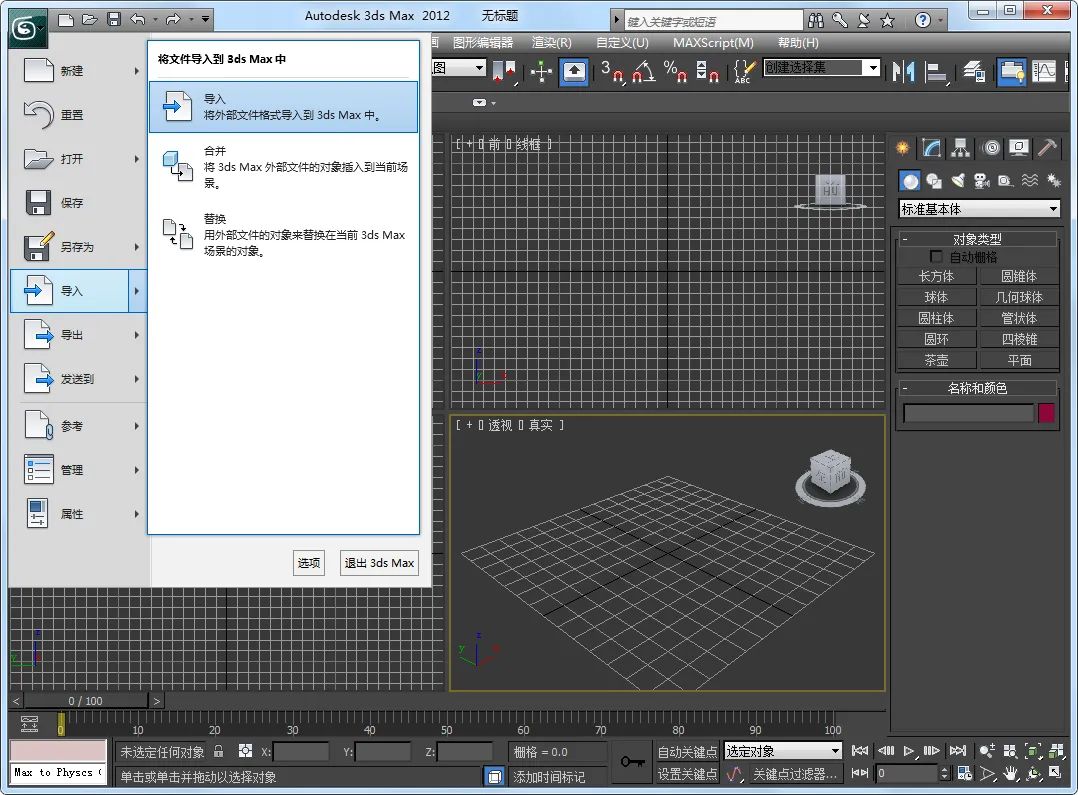Select the Cameras category icon
The width and height of the screenshot is (1078, 795).
(982, 181)
